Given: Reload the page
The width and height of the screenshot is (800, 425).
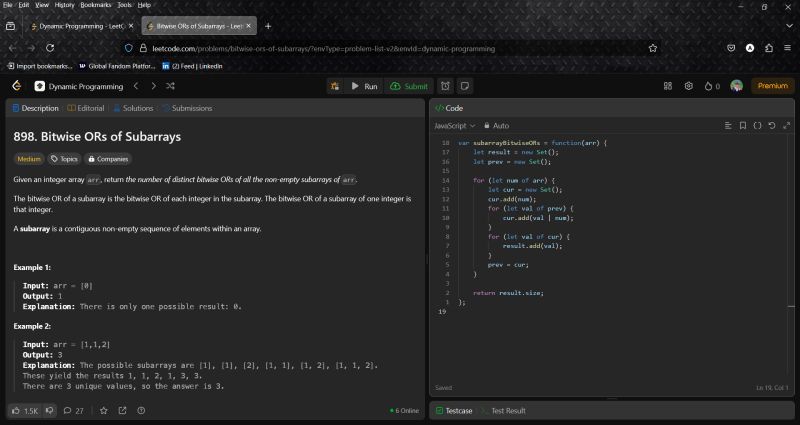Looking at the screenshot, I should coord(50,48).
